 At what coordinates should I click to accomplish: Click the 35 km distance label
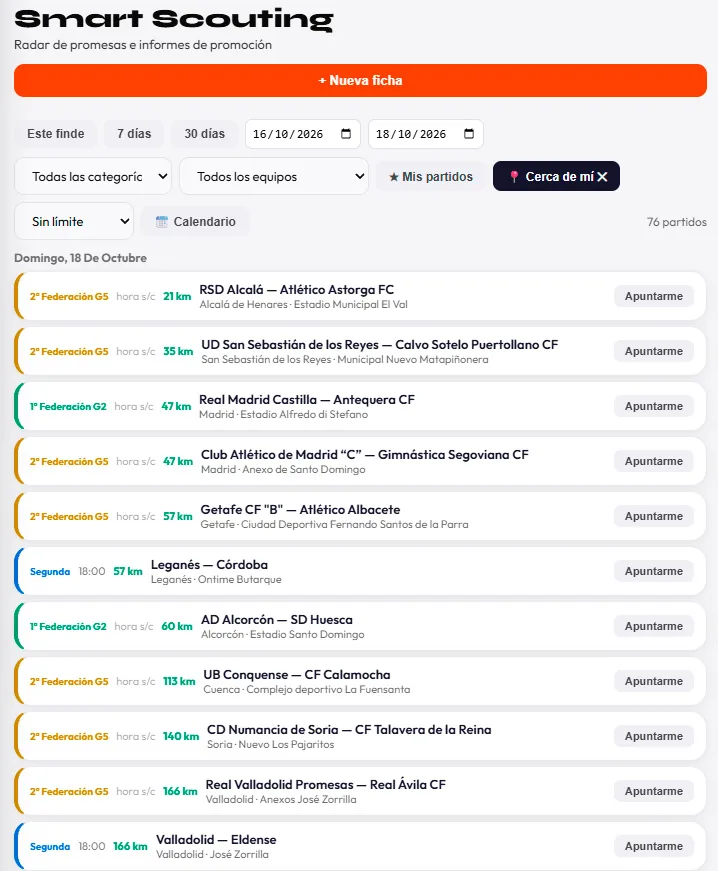pyautogui.click(x=178, y=351)
